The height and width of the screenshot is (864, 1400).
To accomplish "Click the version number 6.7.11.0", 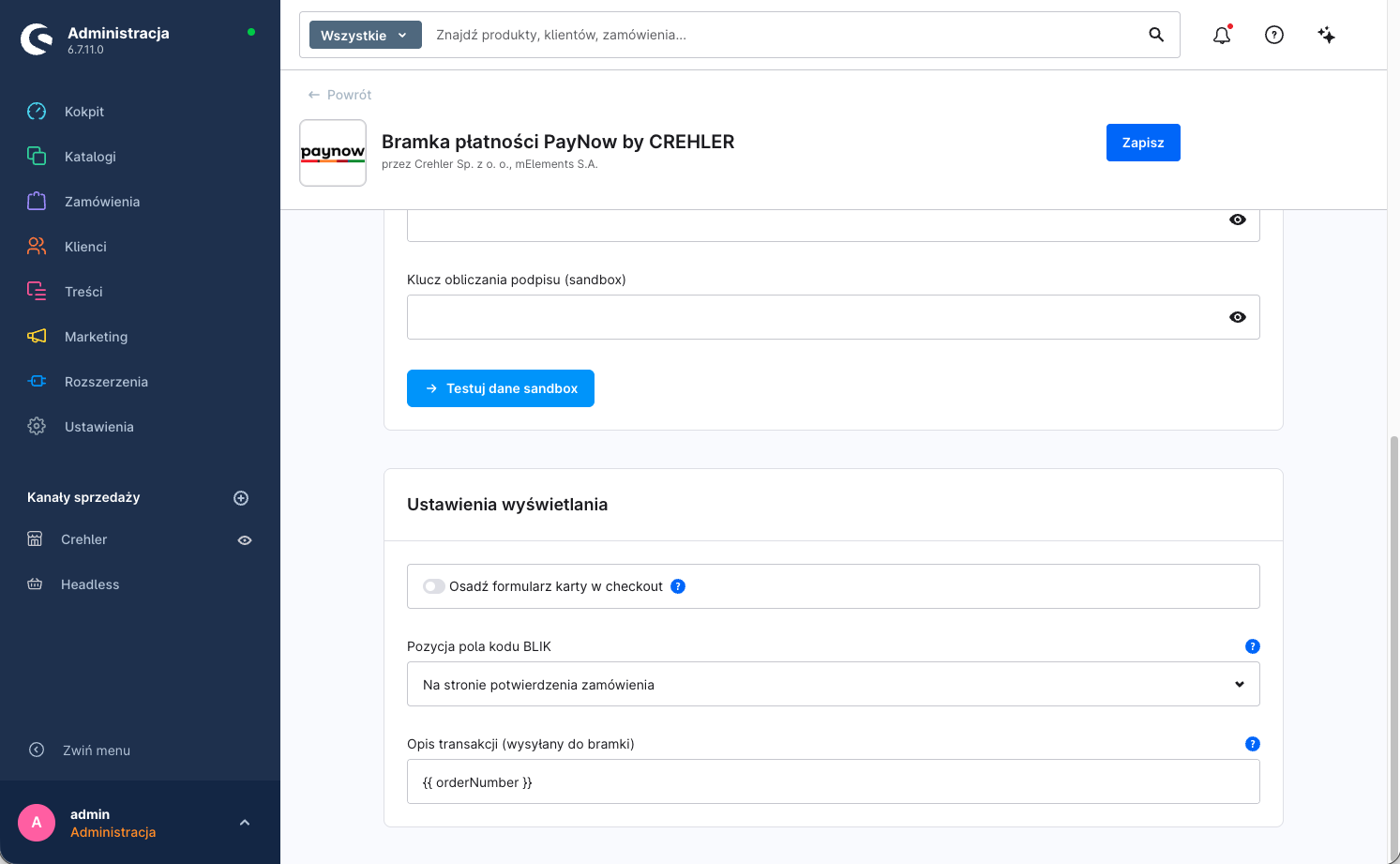I will [x=85, y=50].
